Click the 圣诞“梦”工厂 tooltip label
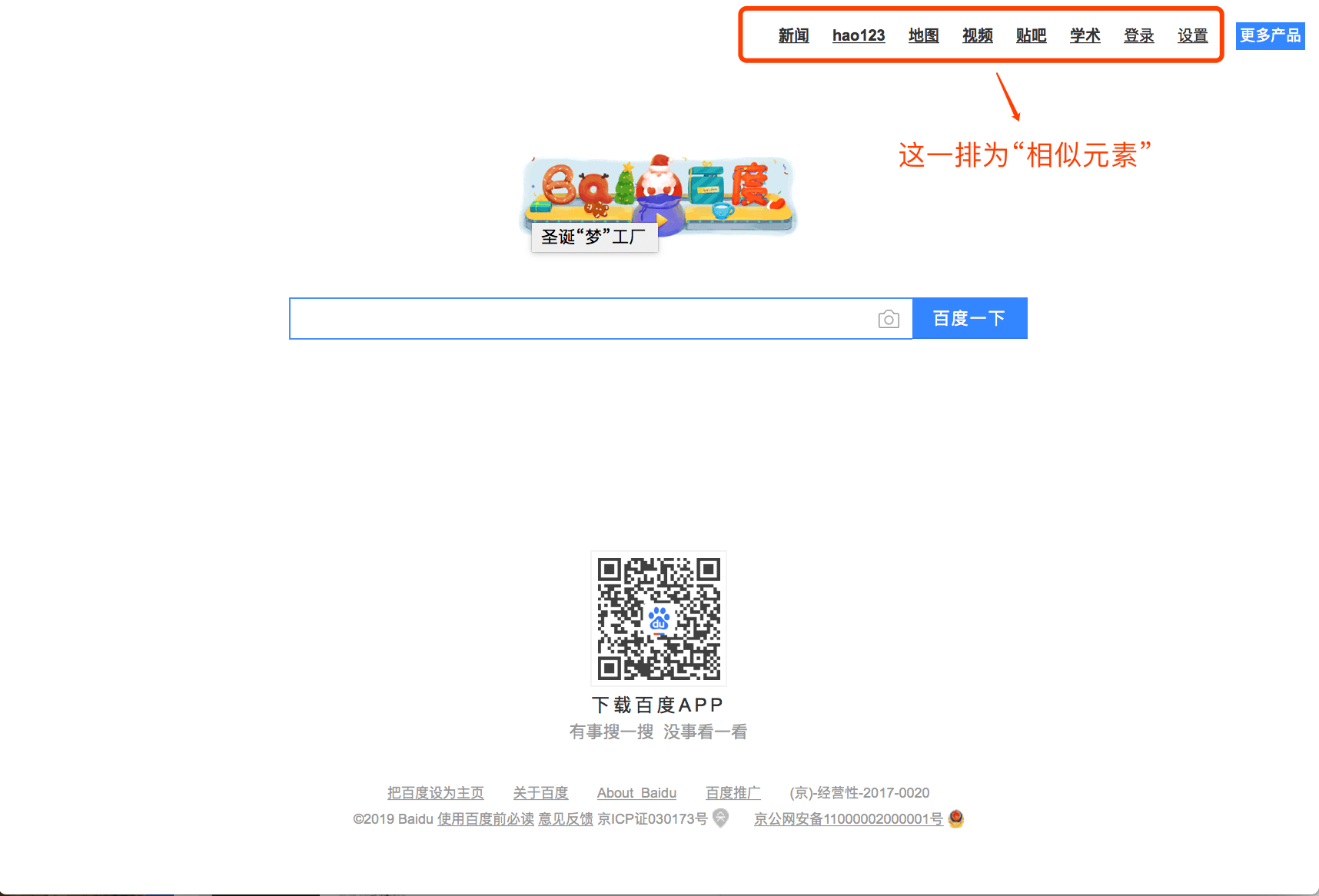The height and width of the screenshot is (896, 1319). click(594, 237)
